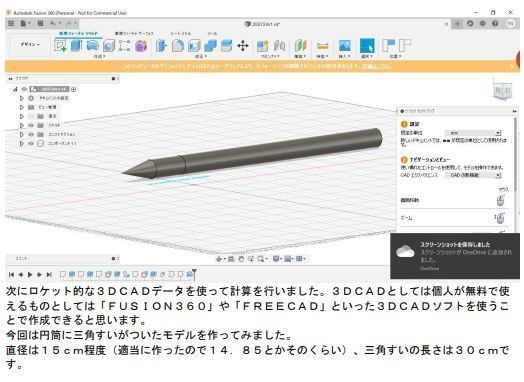Toggle visibility of the root component
Screen dimensions: 524x382
tap(24, 89)
